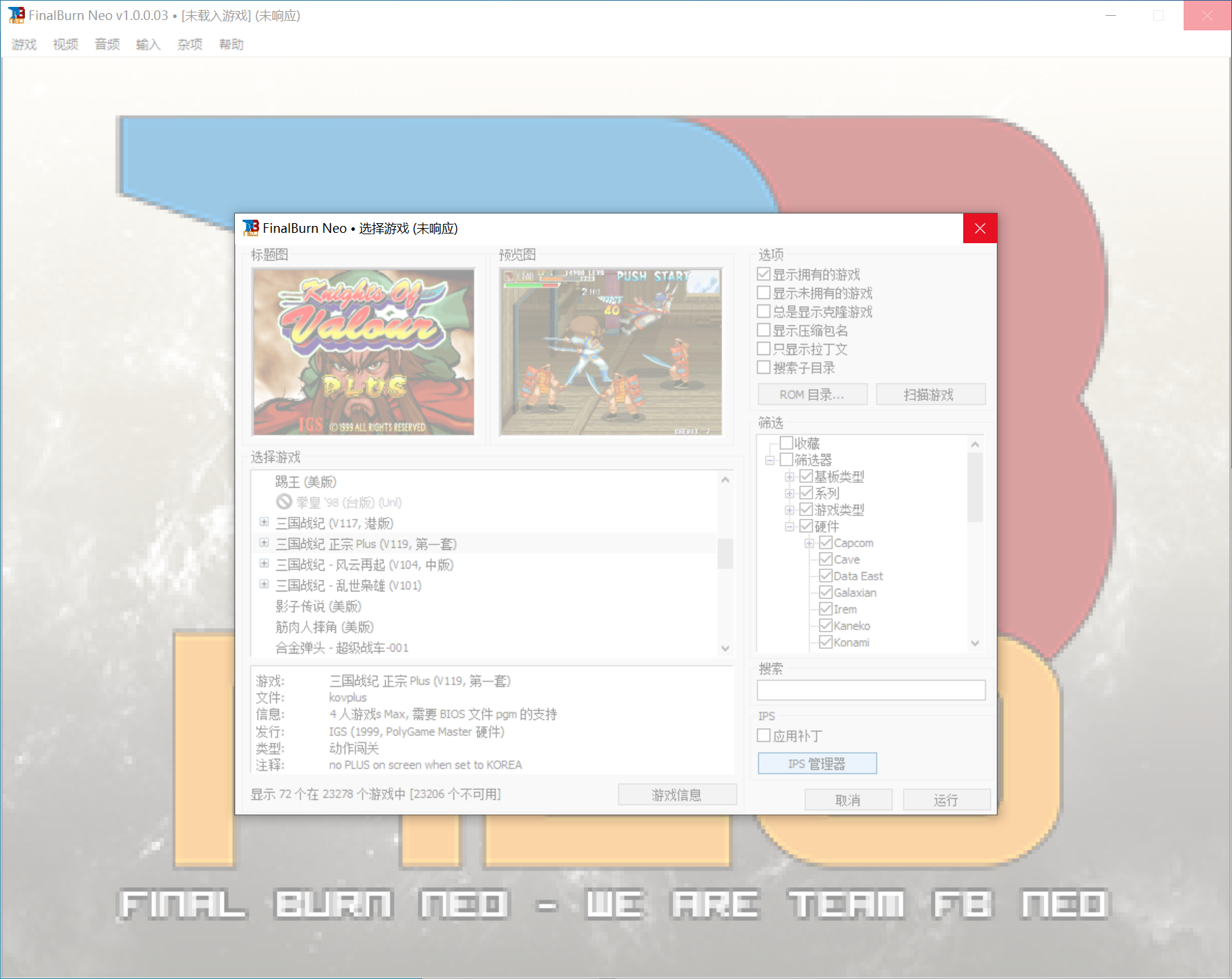Image resolution: width=1232 pixels, height=979 pixels.
Task: Collapse the 筛选器 tree node
Action: tap(770, 460)
